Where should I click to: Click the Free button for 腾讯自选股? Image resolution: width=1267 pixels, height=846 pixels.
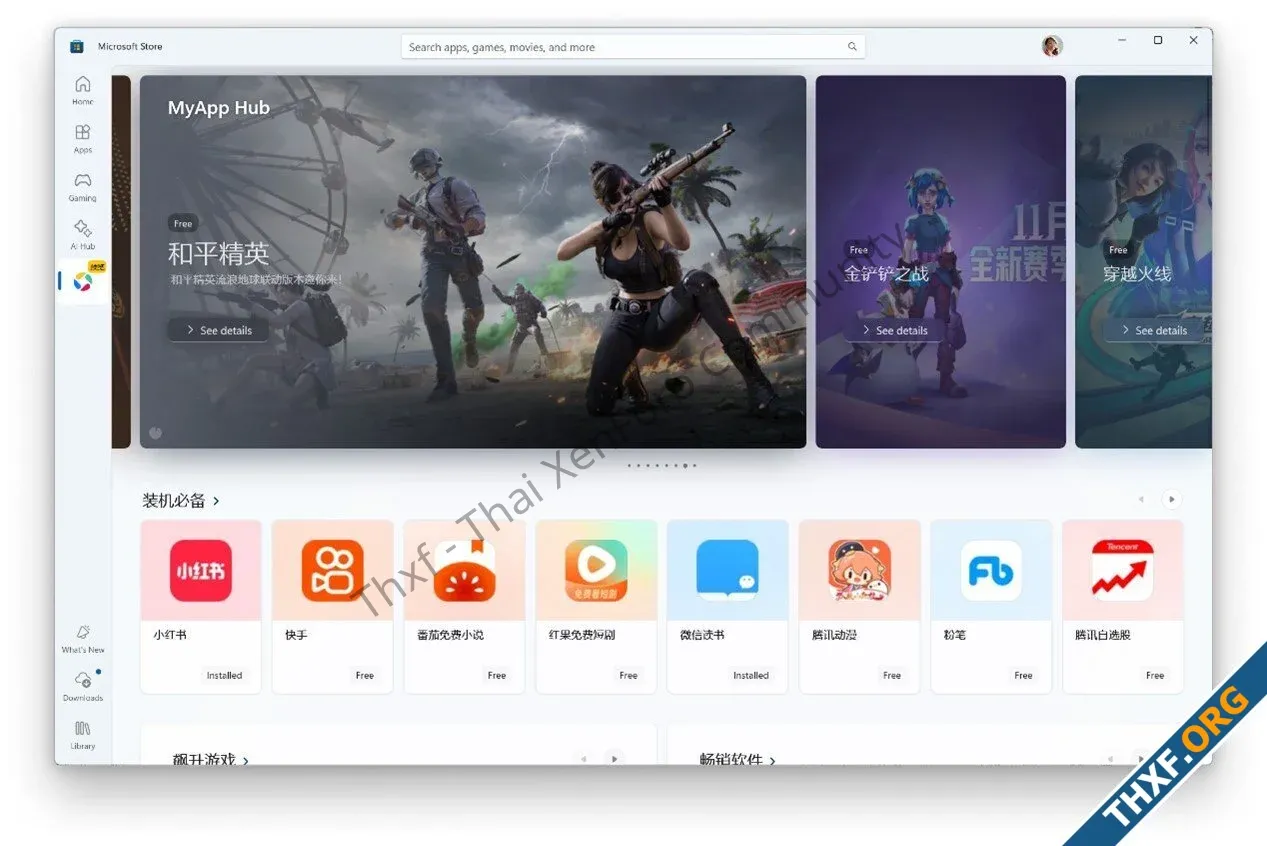coord(1155,676)
